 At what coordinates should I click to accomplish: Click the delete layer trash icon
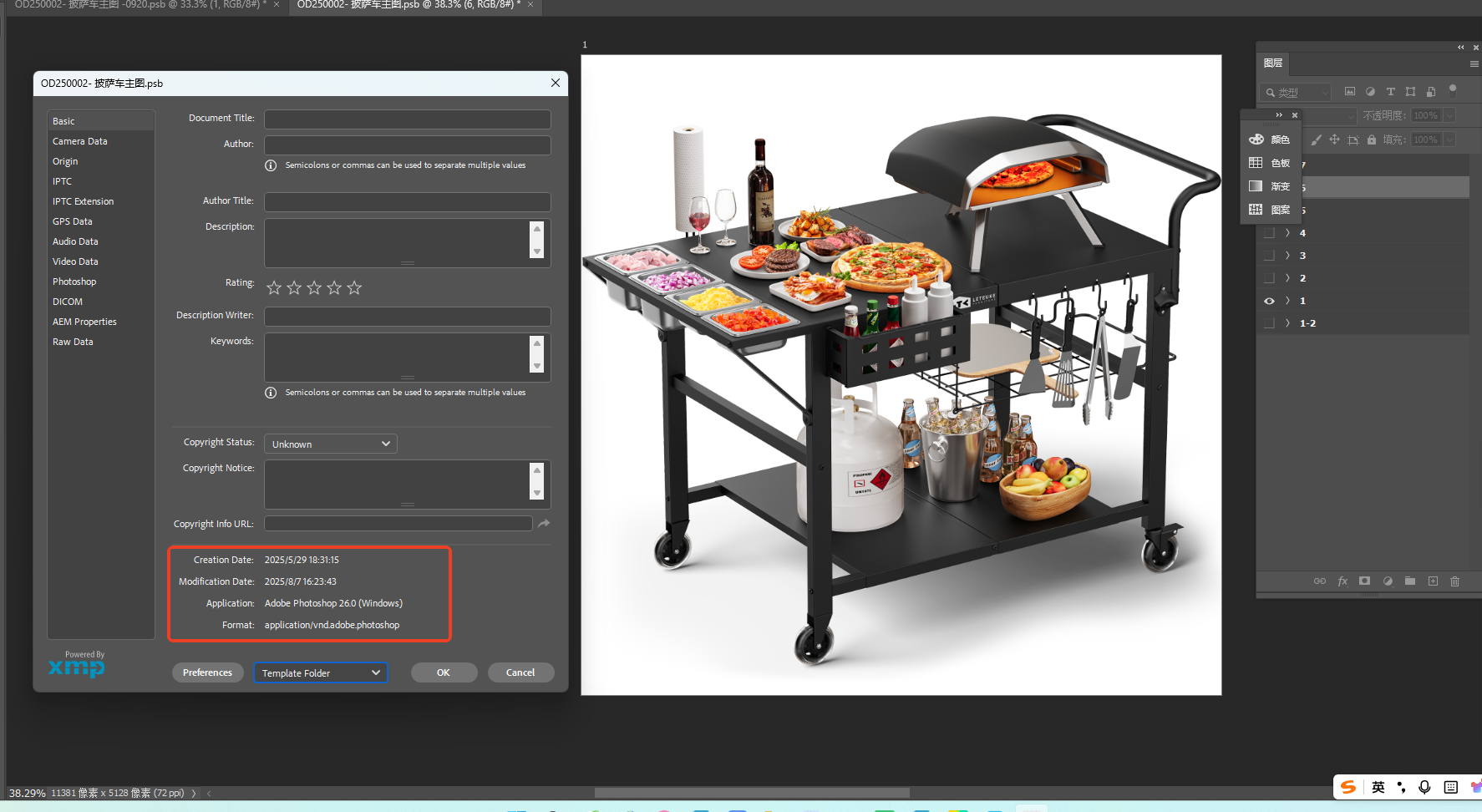(x=1455, y=581)
